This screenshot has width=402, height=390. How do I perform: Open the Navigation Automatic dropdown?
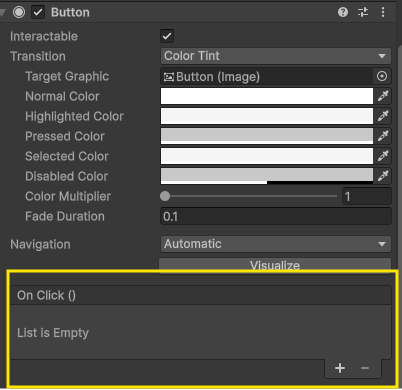[276, 244]
